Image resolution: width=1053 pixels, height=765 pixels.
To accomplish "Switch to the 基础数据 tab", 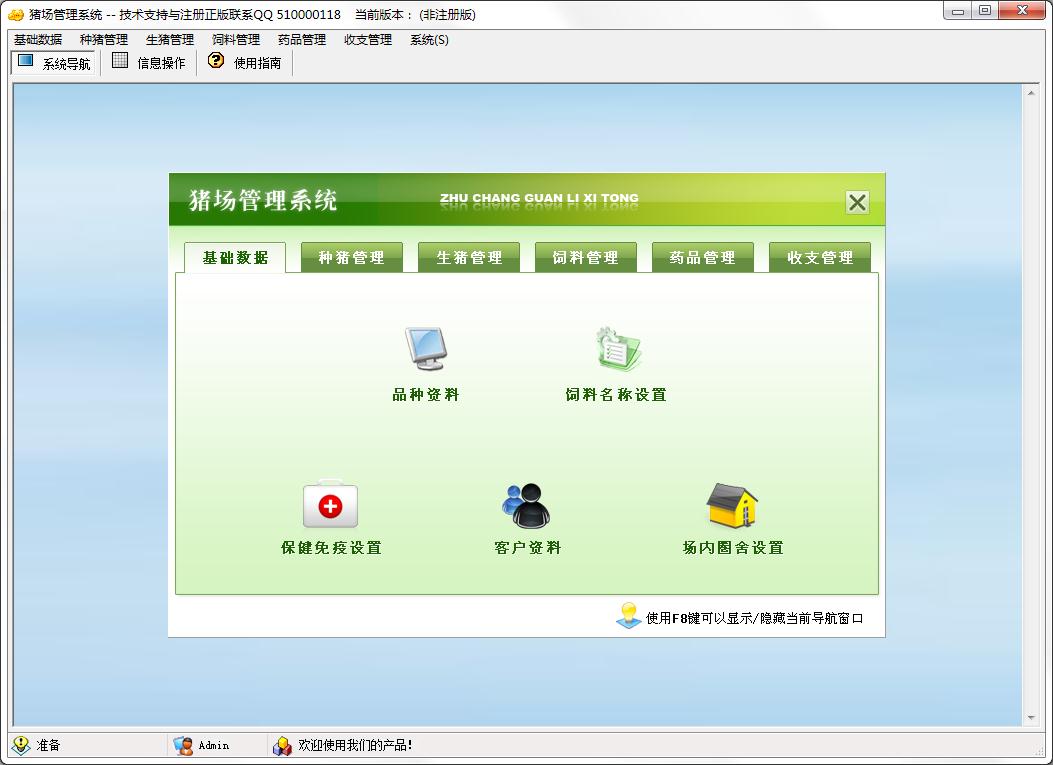I will tap(235, 258).
